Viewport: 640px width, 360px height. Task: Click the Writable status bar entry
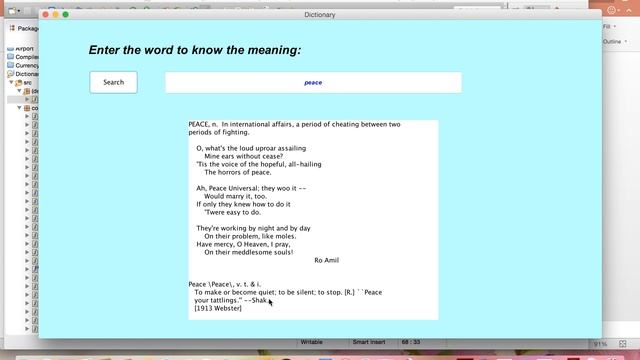(311, 342)
